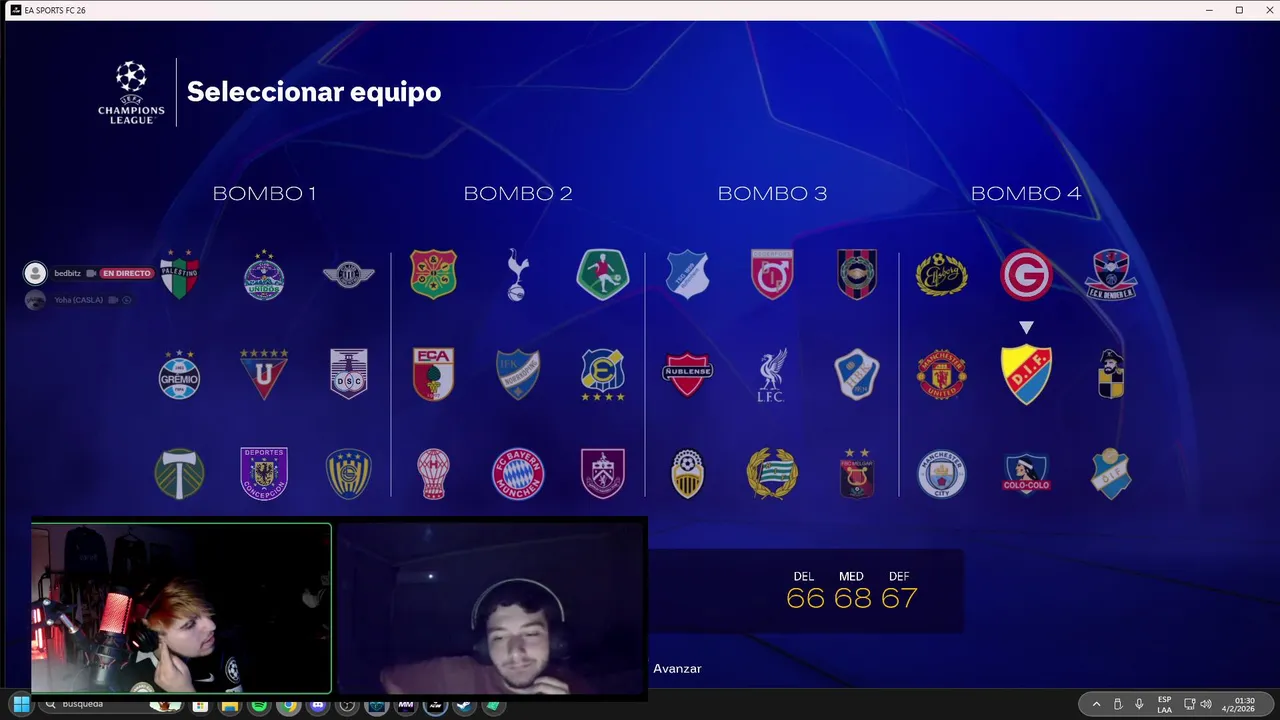Click the Avanzar button
The height and width of the screenshot is (720, 1280).
(677, 668)
